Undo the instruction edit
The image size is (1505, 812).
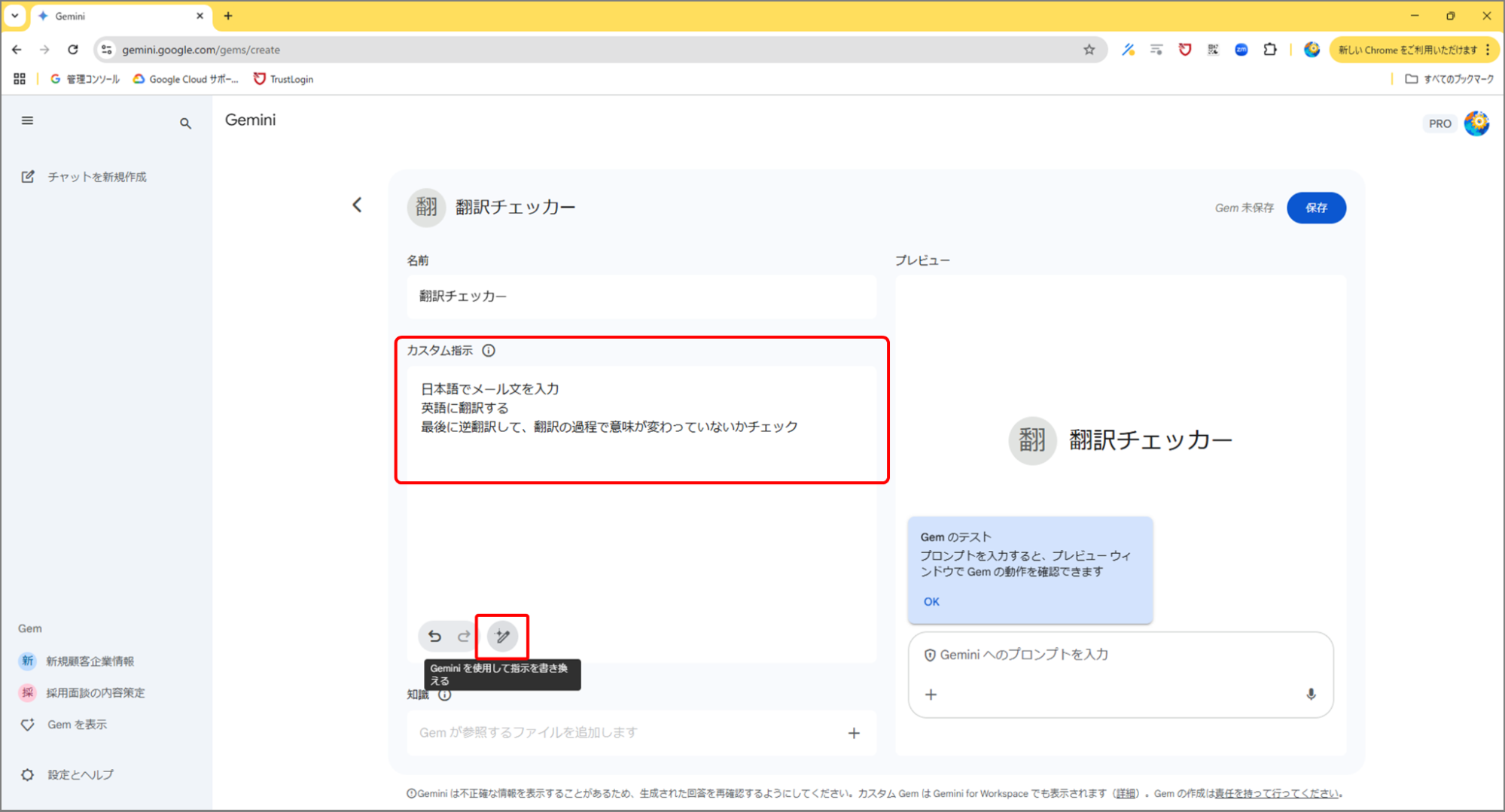[x=434, y=637]
